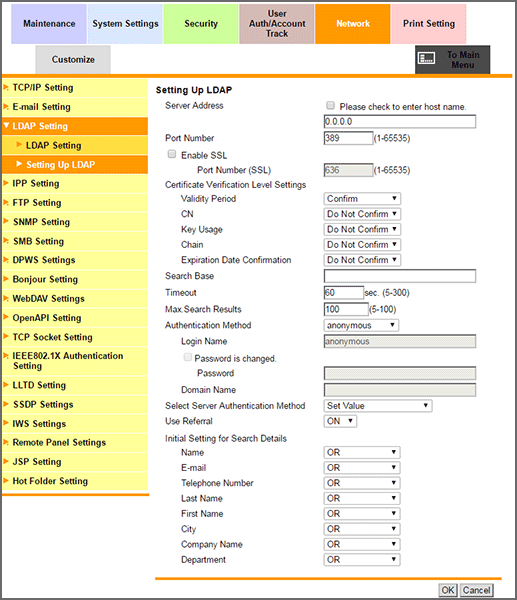Image resolution: width=517 pixels, height=600 pixels.
Task: Open IPP Setting
Action: tap(75, 184)
